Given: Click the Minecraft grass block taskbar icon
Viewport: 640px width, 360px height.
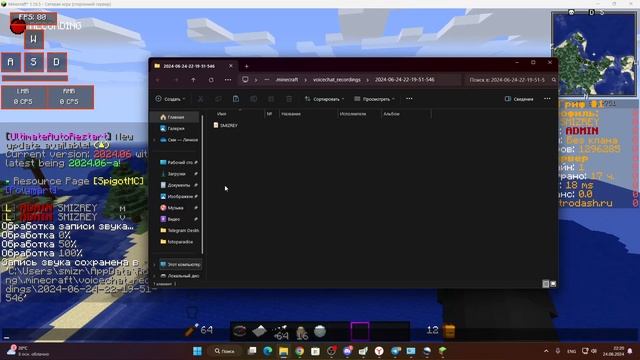Looking at the screenshot, I should pyautogui.click(x=443, y=351).
